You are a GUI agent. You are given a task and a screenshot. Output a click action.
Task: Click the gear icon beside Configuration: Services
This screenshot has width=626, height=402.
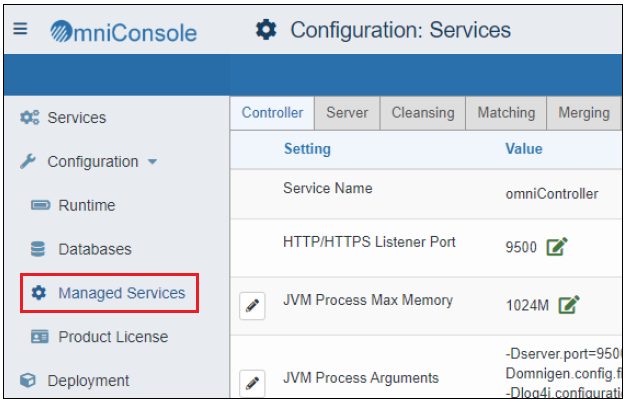pyautogui.click(x=266, y=30)
